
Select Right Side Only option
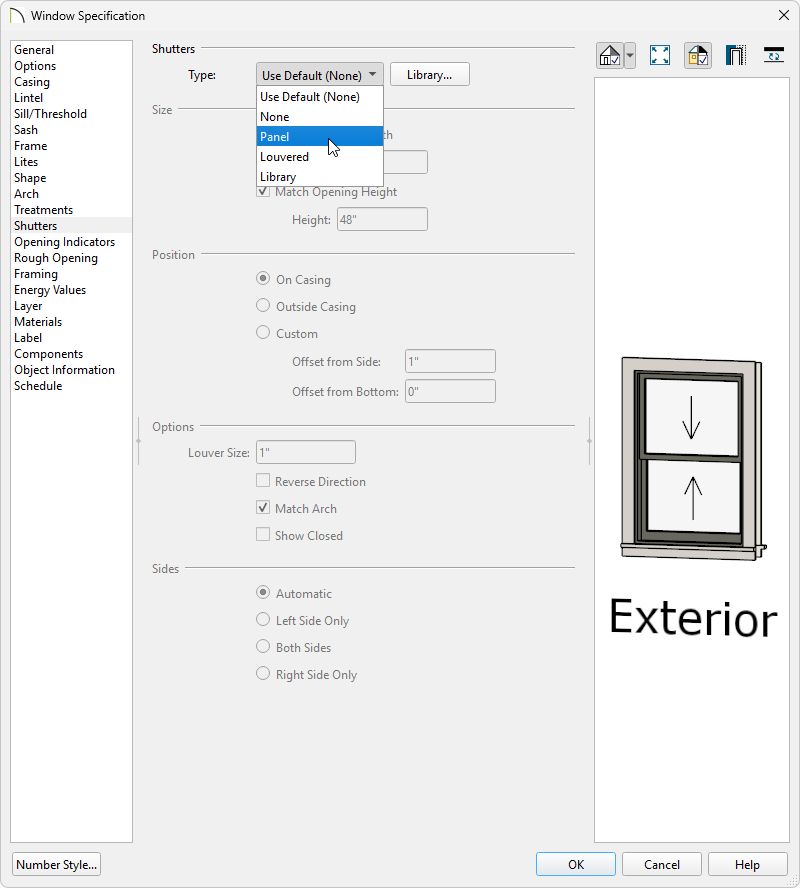263,674
